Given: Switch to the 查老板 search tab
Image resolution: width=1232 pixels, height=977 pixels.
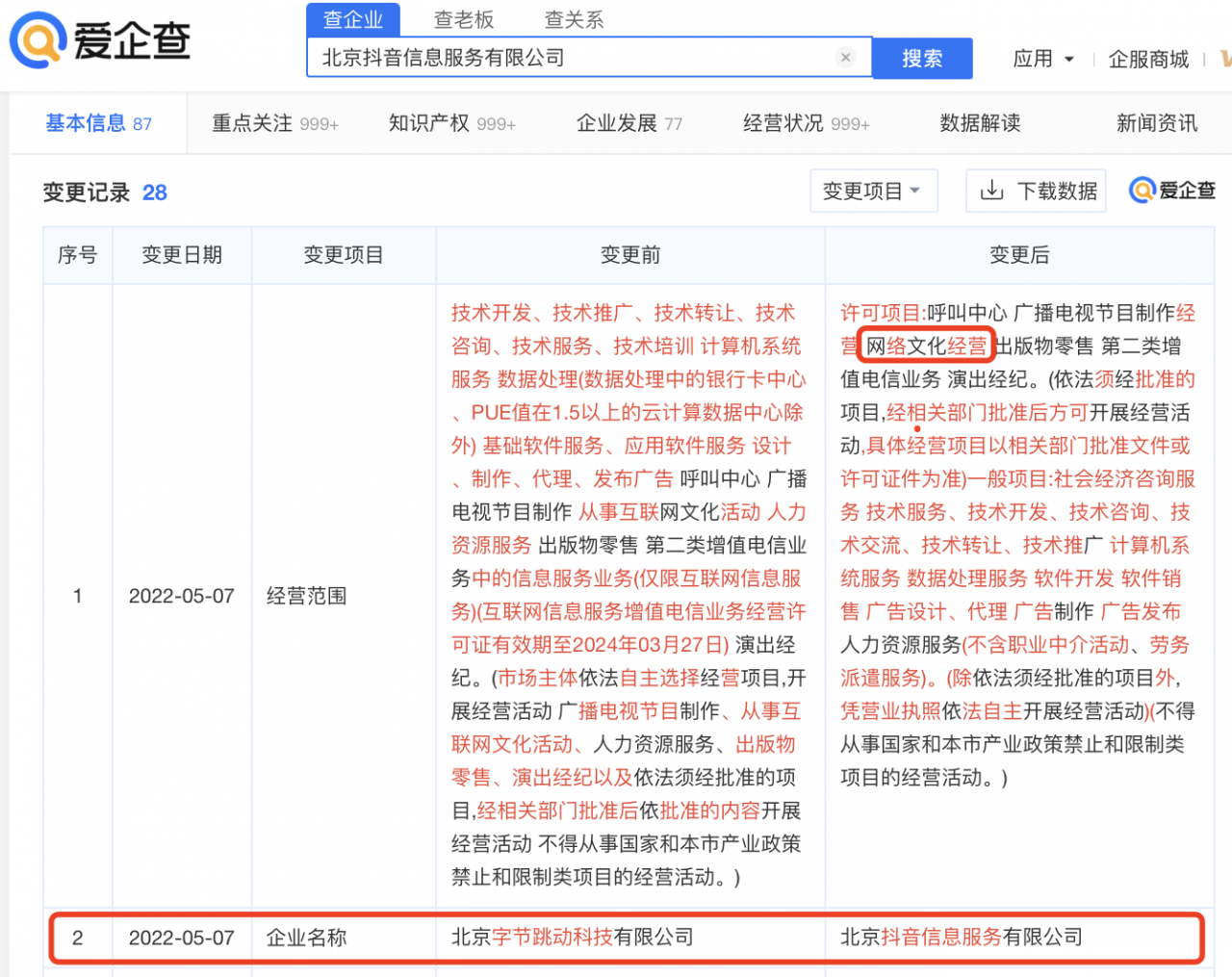Looking at the screenshot, I should click(463, 19).
